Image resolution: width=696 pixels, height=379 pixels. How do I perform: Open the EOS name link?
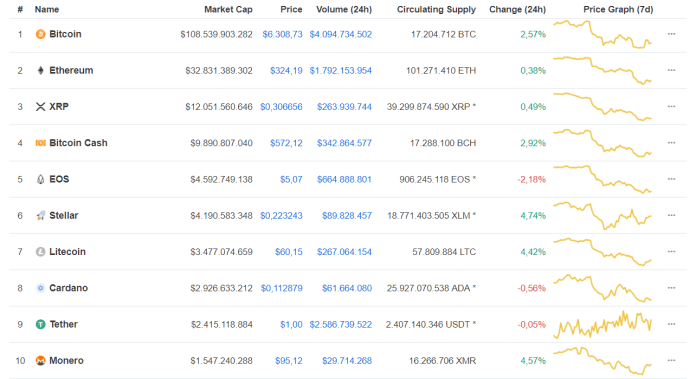click(59, 179)
